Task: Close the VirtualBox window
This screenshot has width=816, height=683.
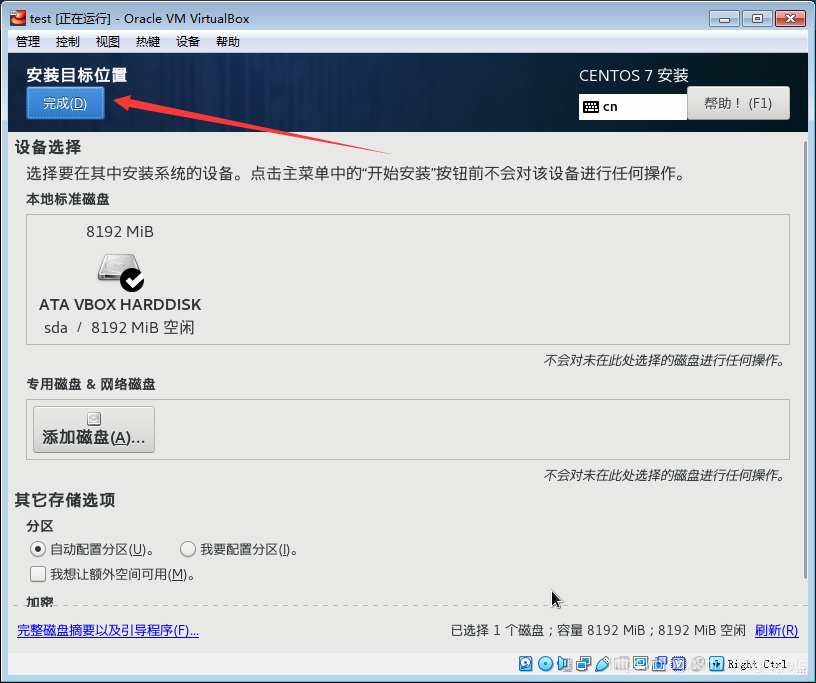Action: (790, 19)
